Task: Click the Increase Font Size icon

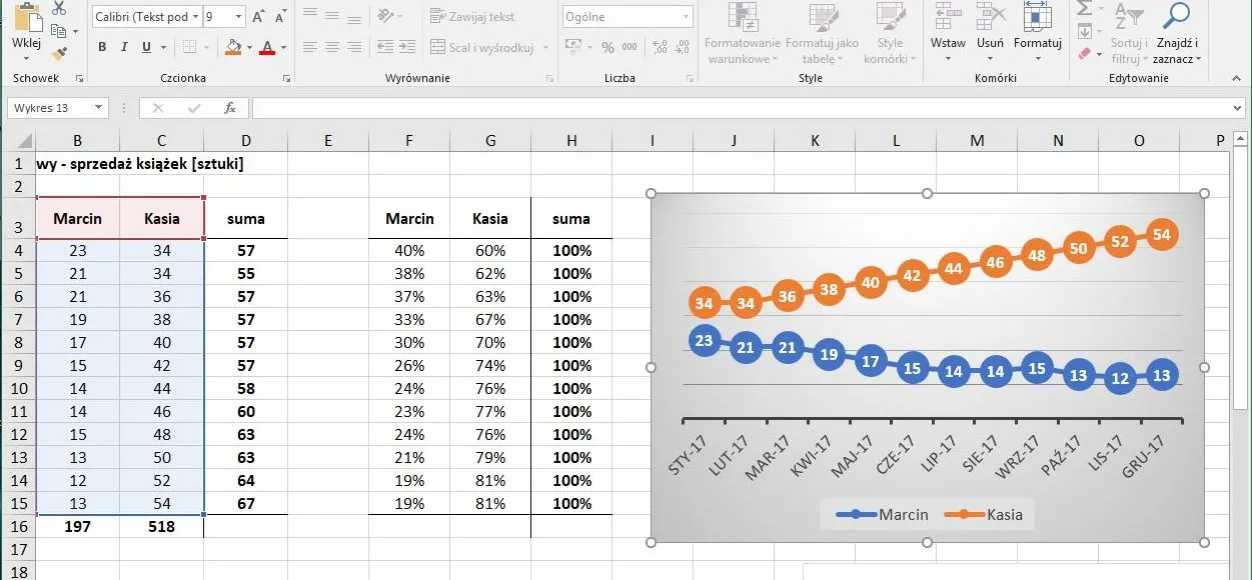Action: click(x=259, y=17)
